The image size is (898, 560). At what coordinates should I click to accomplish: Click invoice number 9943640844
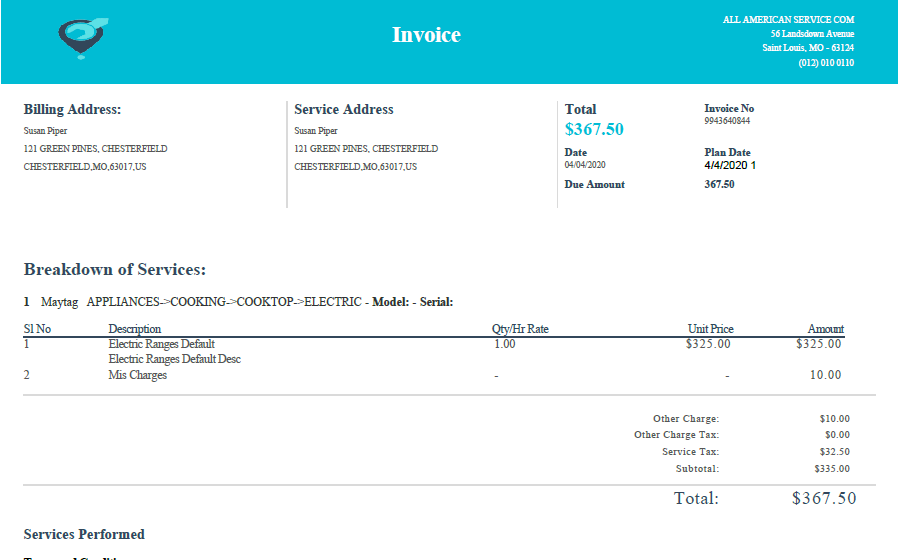point(727,121)
